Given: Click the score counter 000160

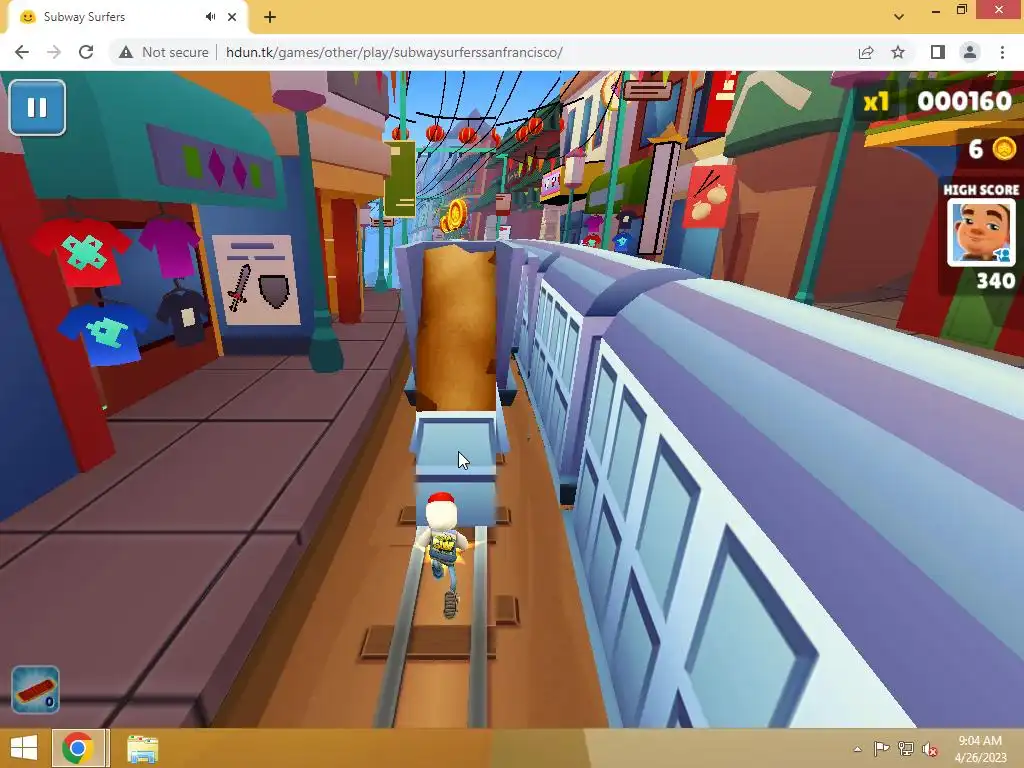Looking at the screenshot, I should (x=965, y=101).
